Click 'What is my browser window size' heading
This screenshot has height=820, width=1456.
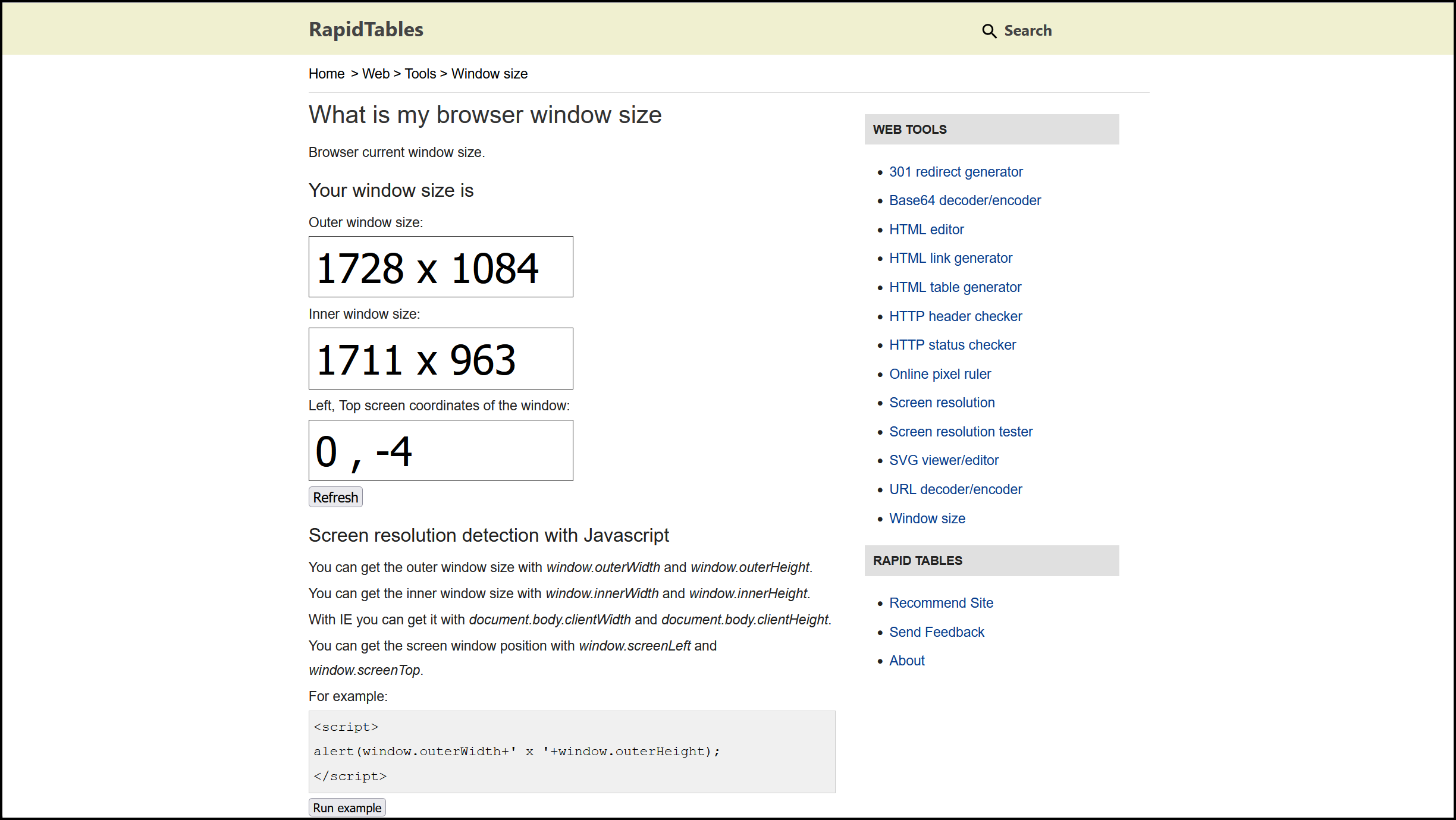pyautogui.click(x=485, y=115)
